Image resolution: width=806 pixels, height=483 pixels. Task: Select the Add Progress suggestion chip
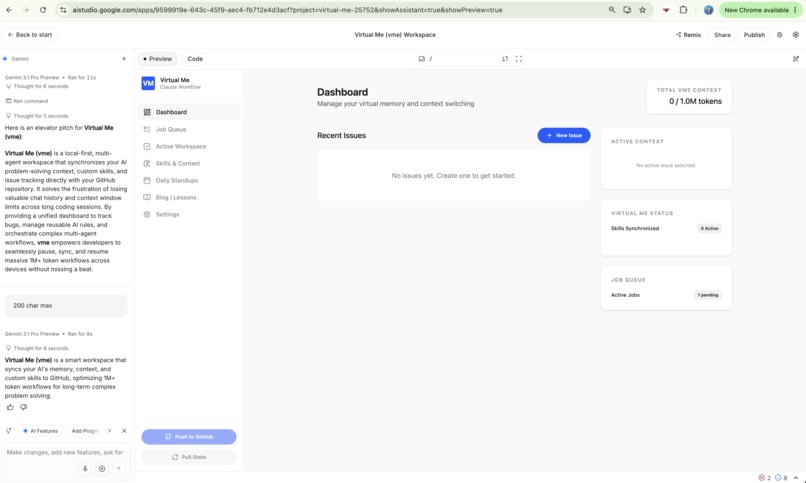85,431
